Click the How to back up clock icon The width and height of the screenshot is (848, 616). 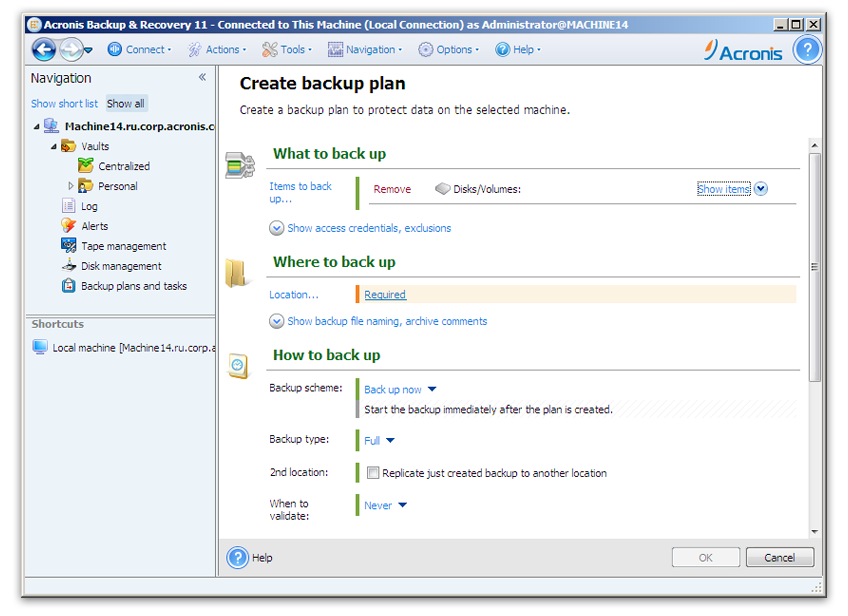coord(238,366)
